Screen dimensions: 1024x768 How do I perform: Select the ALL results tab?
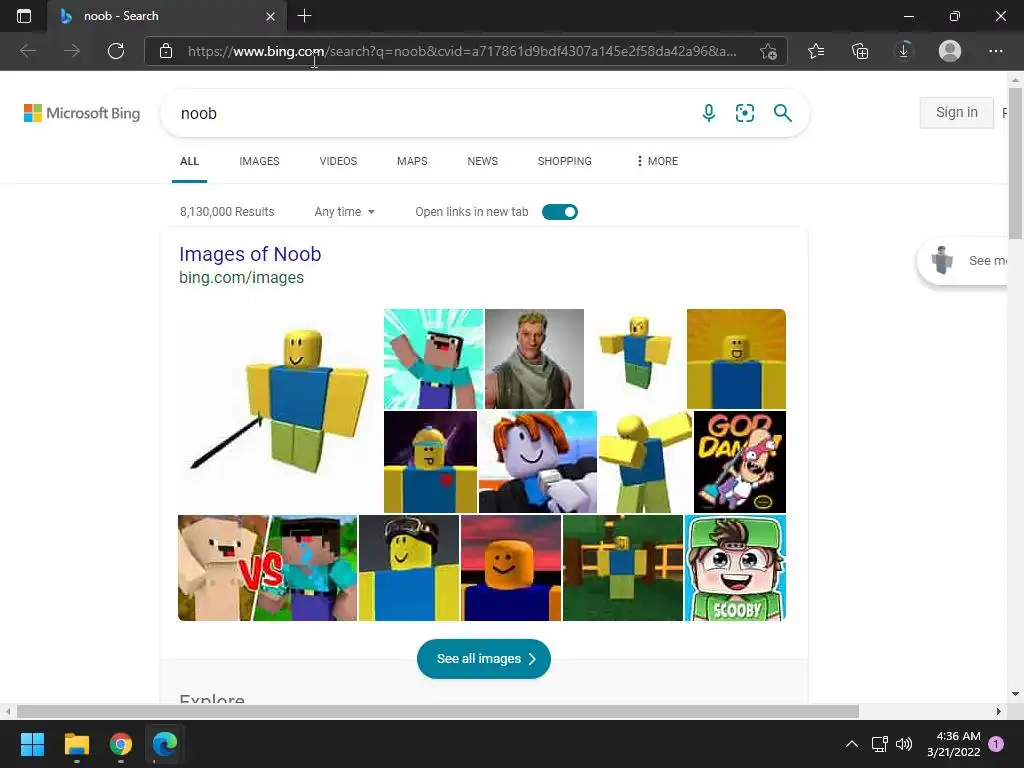[x=189, y=161]
